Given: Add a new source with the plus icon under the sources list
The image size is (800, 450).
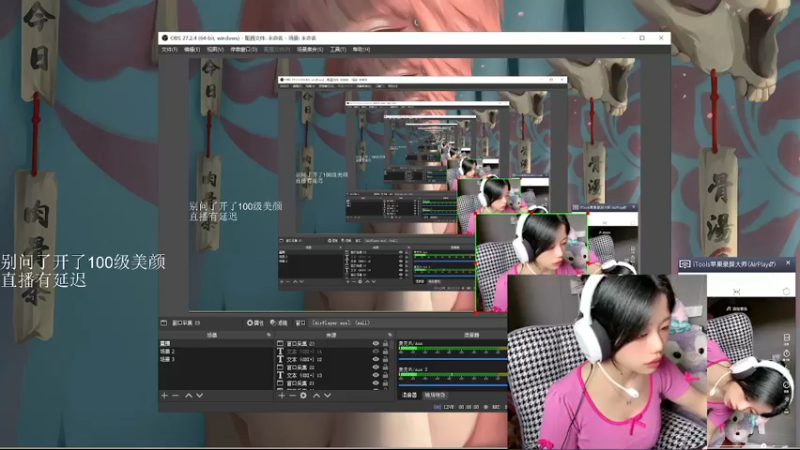Looking at the screenshot, I should [x=281, y=395].
